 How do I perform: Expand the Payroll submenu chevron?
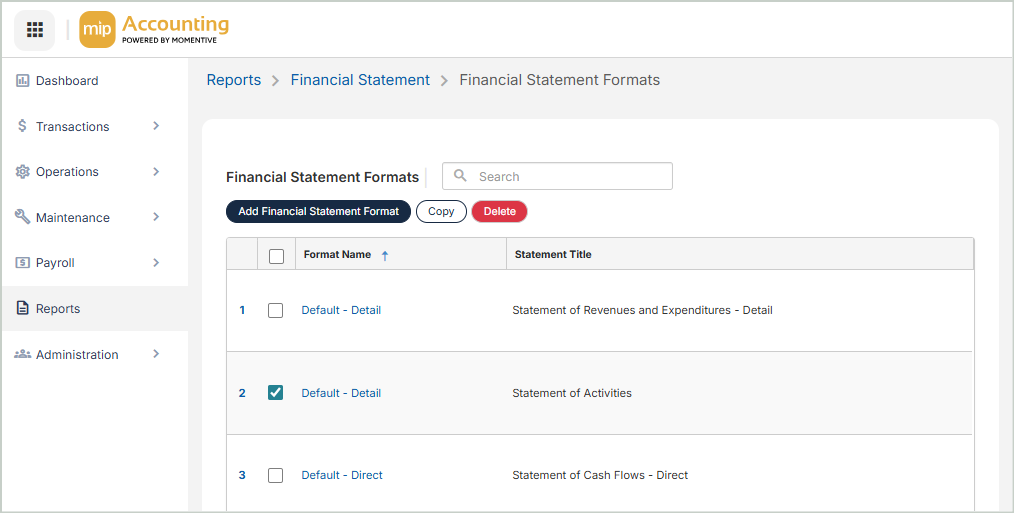(156, 263)
